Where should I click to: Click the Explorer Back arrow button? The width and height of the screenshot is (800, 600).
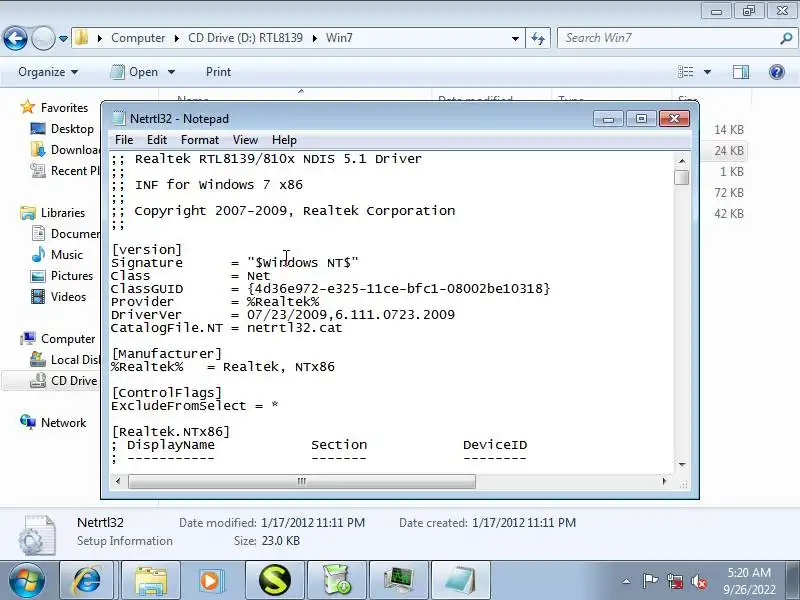15,38
